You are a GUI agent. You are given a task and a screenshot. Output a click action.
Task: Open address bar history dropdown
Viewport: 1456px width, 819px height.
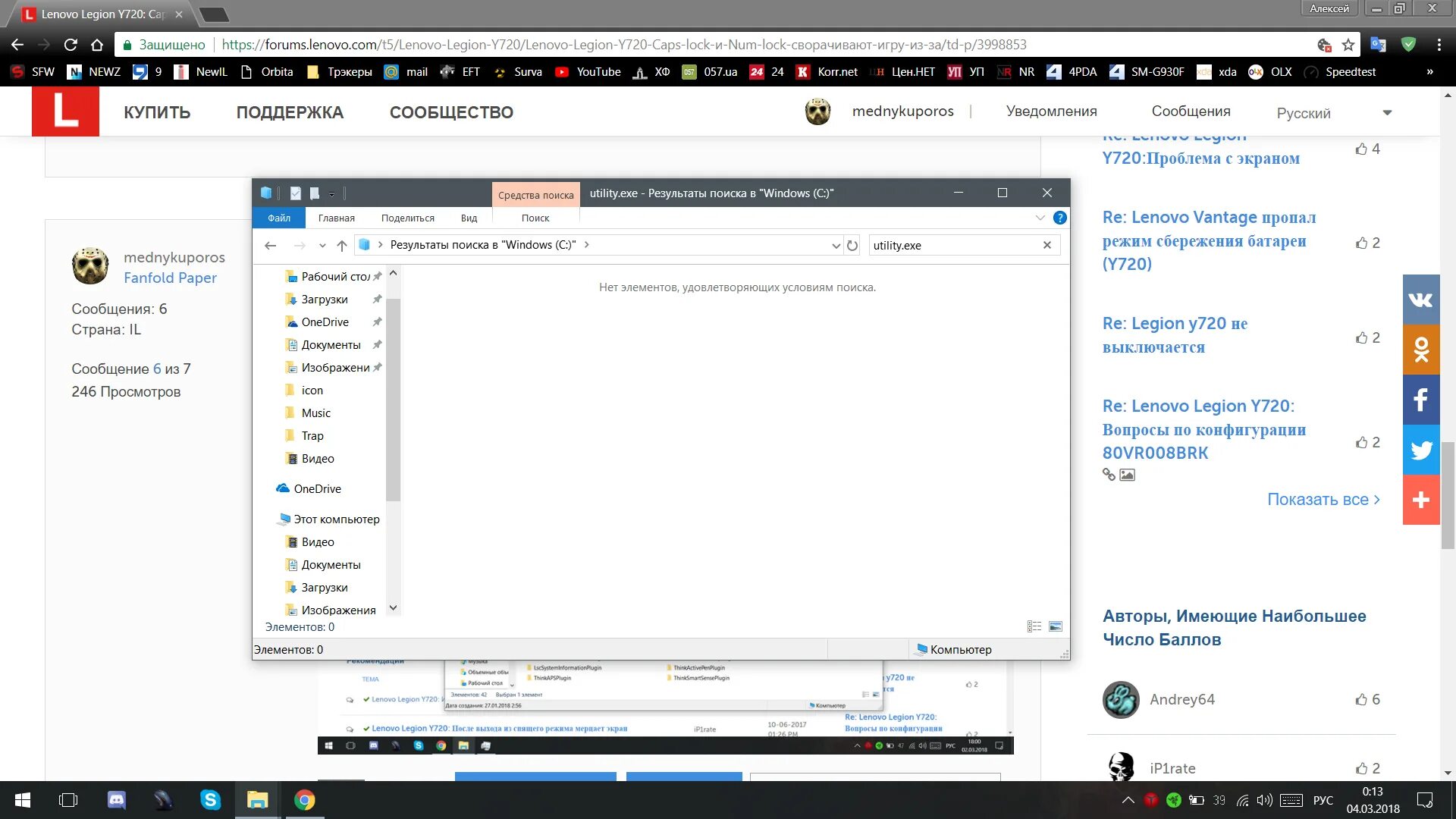tap(836, 245)
